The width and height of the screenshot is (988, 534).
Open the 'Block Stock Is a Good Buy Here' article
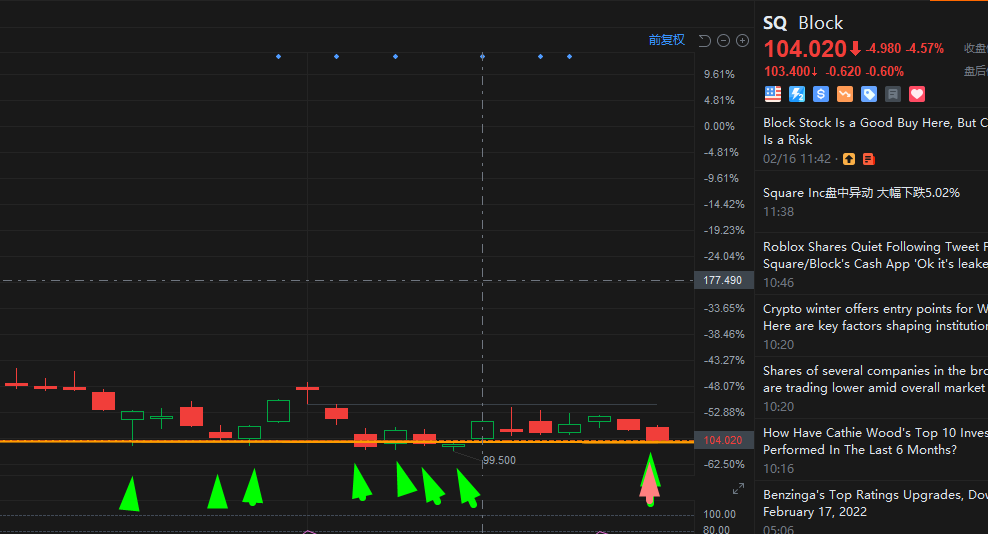[x=875, y=131]
